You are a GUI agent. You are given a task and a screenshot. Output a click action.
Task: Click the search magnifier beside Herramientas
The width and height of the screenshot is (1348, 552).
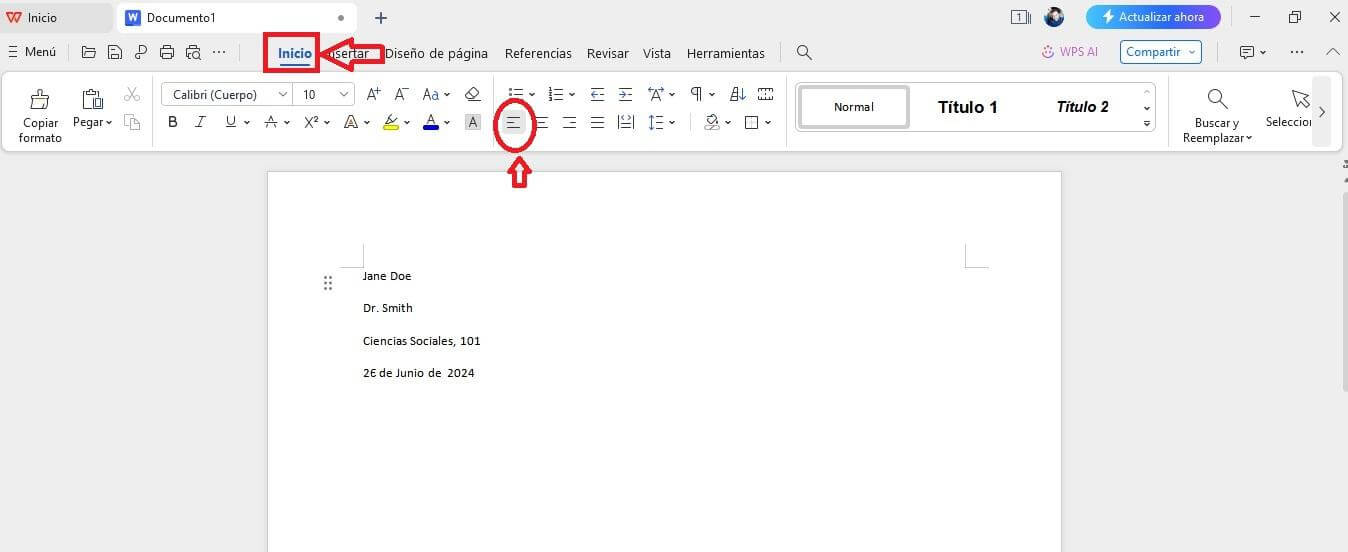coord(804,53)
